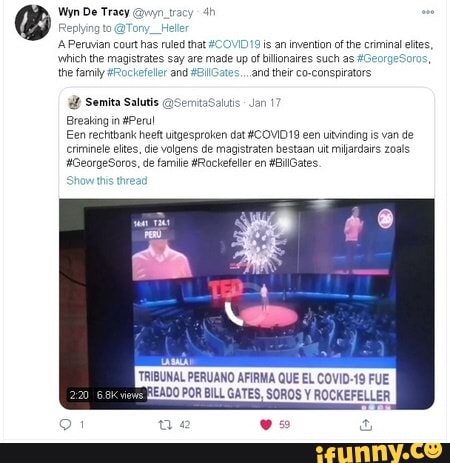Play the Peru news video thumbnail
The height and width of the screenshot is (463, 450).
click(247, 304)
